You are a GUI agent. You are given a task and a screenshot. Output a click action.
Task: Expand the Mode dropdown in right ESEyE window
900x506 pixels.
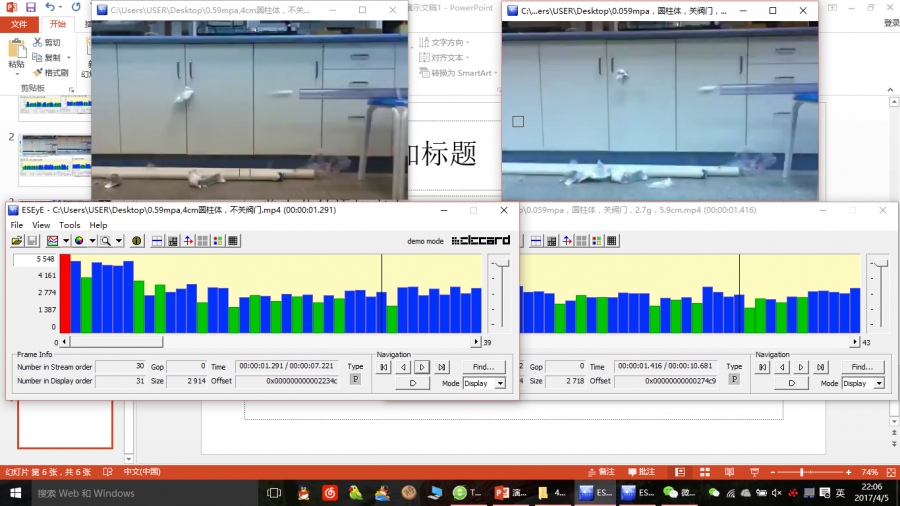pos(879,383)
